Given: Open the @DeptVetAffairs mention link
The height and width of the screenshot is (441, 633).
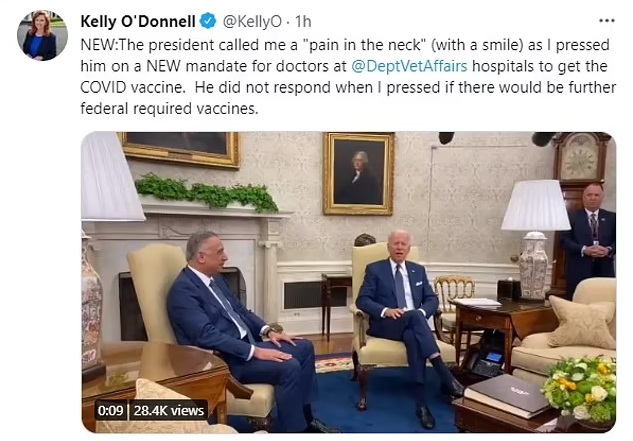Looking at the screenshot, I should (409, 66).
